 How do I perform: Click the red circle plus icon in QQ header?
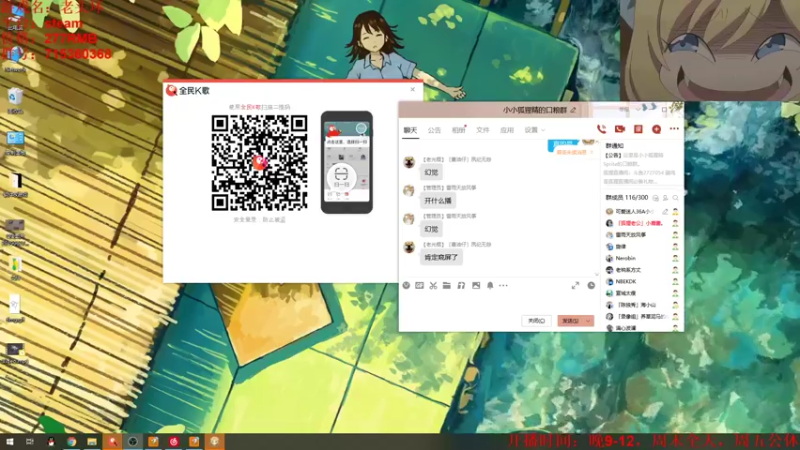coord(657,130)
